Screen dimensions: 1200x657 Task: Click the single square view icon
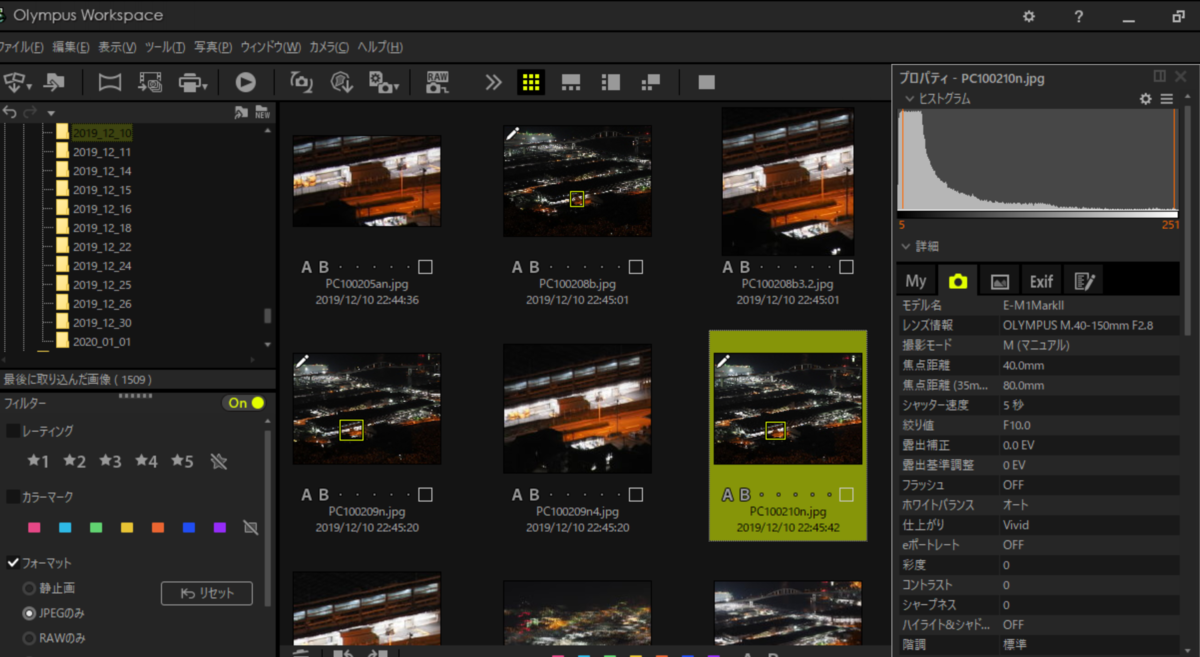click(x=707, y=83)
